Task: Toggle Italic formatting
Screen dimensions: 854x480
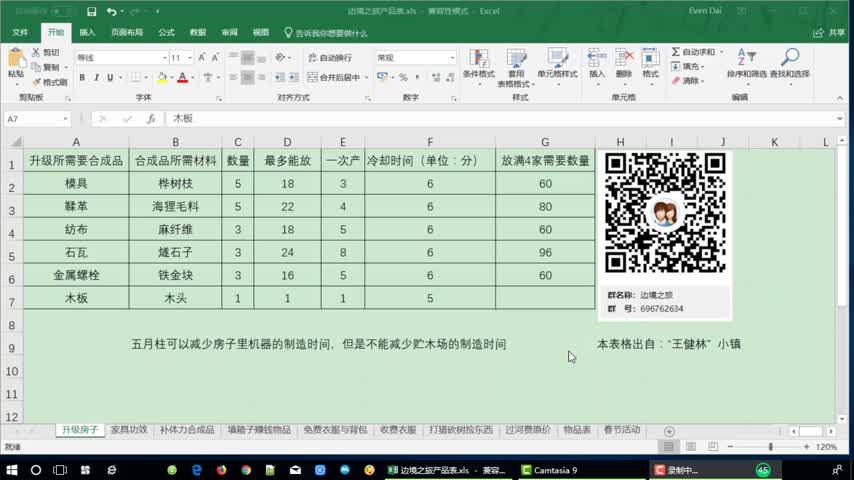Action: click(x=96, y=77)
